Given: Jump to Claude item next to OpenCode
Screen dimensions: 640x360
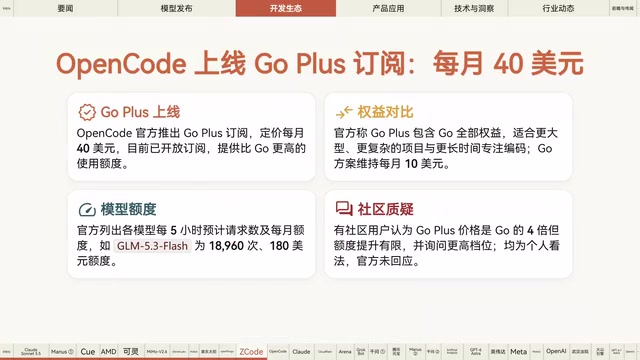Looking at the screenshot, I should pyautogui.click(x=301, y=351).
